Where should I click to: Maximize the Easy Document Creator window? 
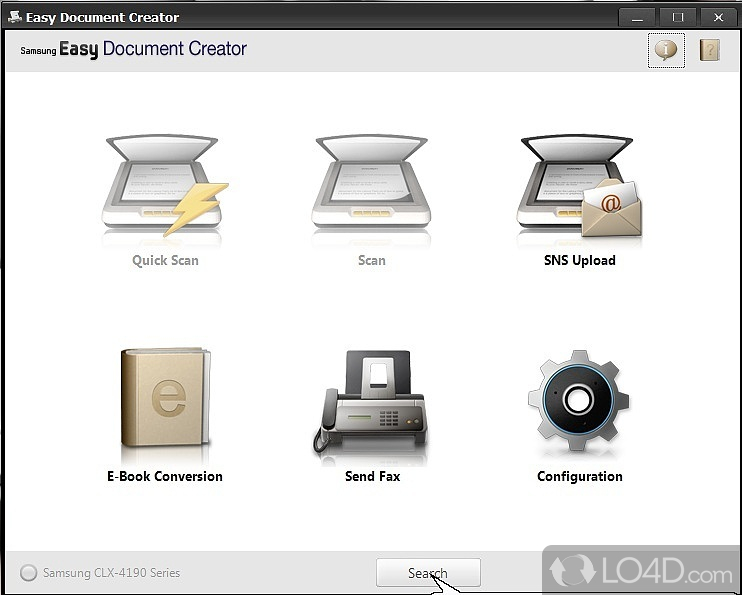(678, 18)
